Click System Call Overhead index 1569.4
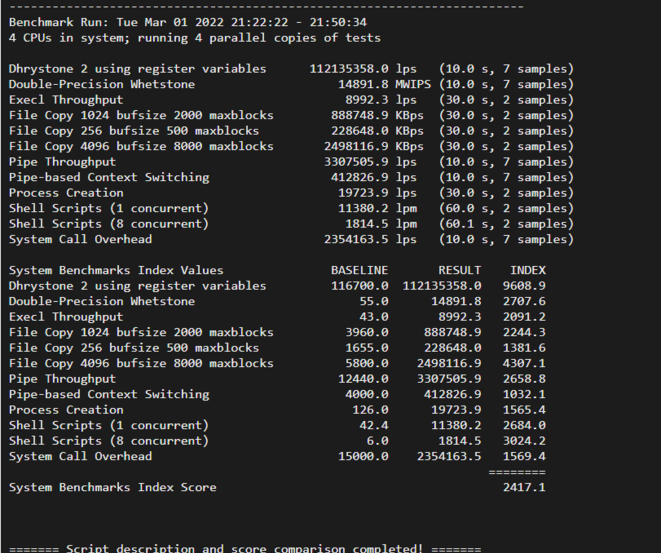662x554 pixels. coord(524,456)
